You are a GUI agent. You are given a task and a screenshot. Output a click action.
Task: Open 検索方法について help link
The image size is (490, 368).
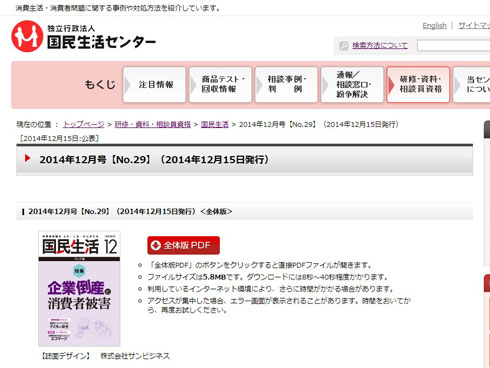tap(380, 45)
